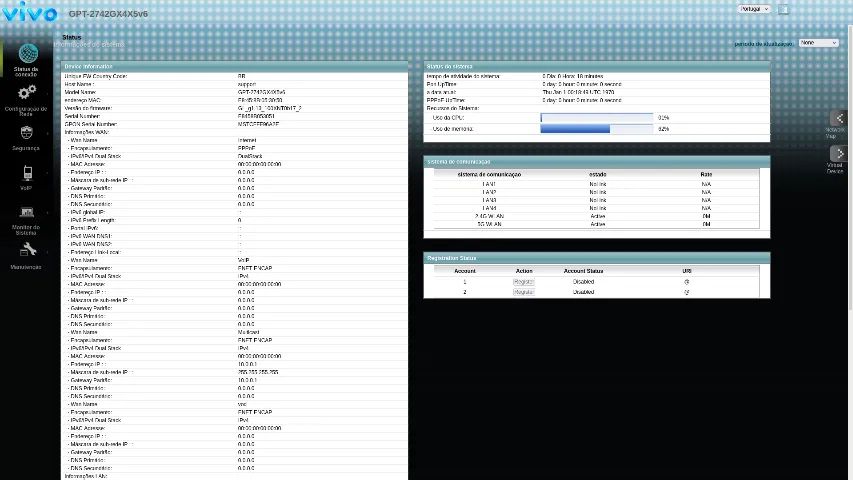Select the a data atual label
853x480 pixels.
coord(441,93)
